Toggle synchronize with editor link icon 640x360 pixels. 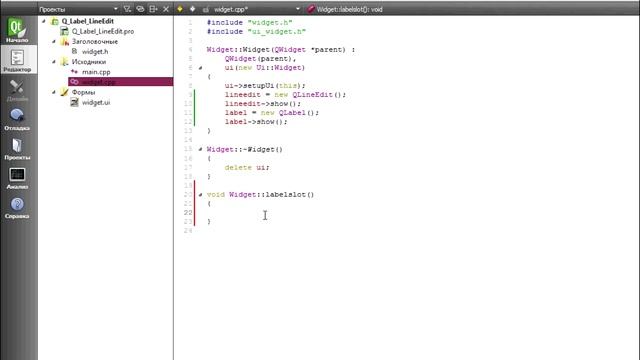[140, 9]
